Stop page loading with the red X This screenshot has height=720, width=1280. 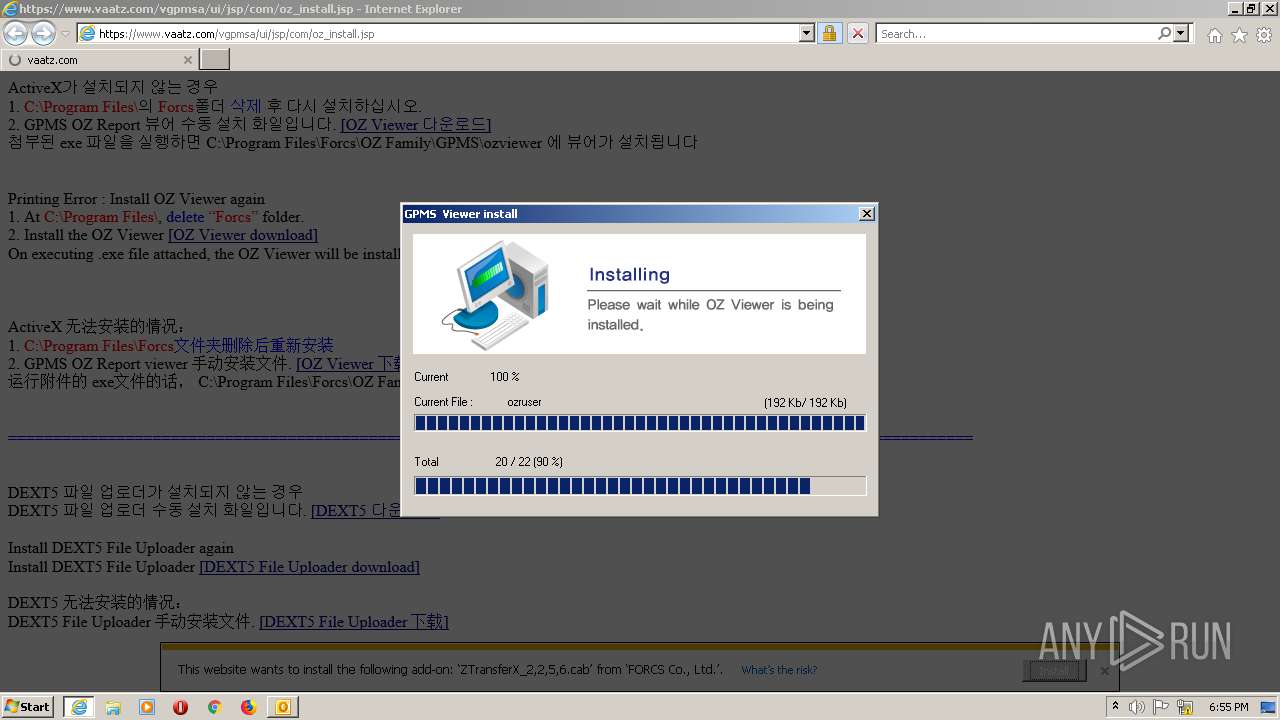coord(858,33)
